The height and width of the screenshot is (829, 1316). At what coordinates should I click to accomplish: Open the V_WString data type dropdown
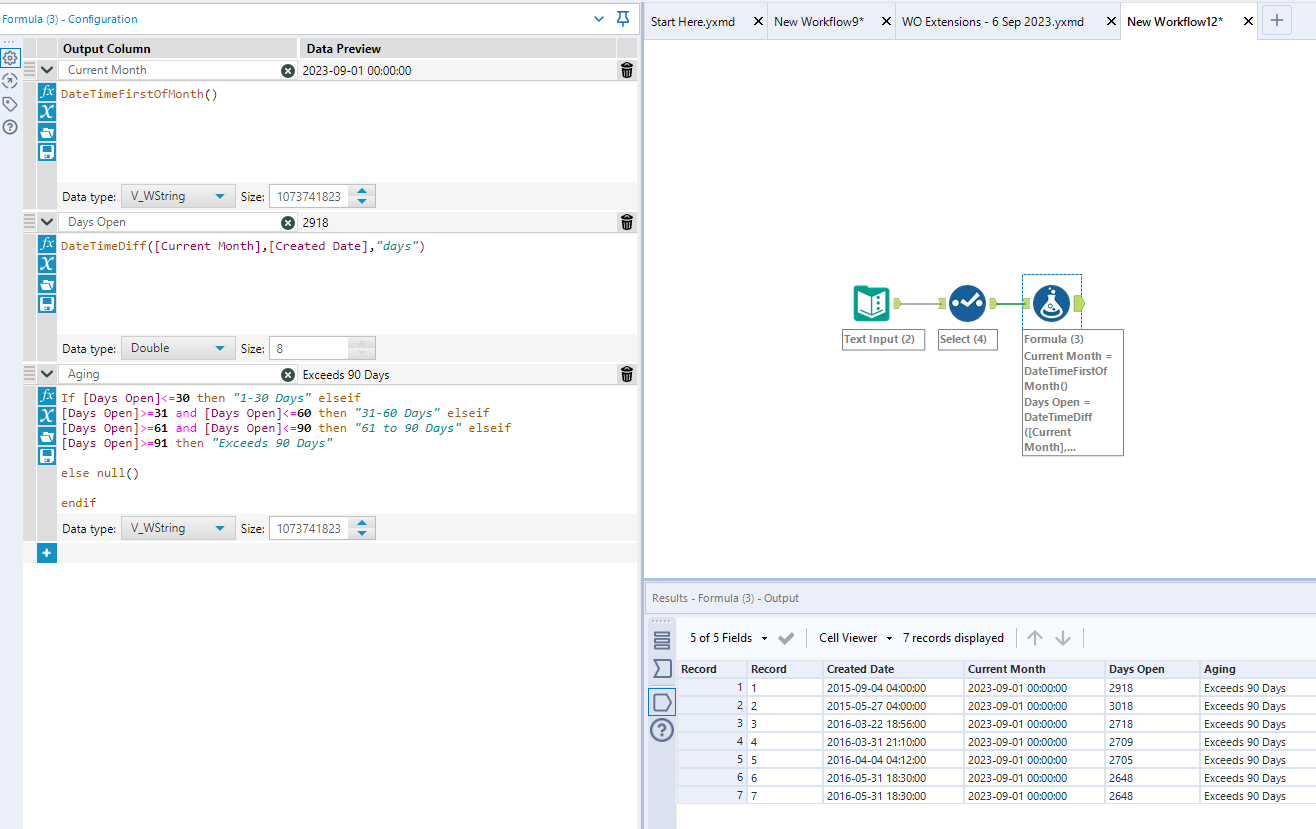tap(177, 195)
